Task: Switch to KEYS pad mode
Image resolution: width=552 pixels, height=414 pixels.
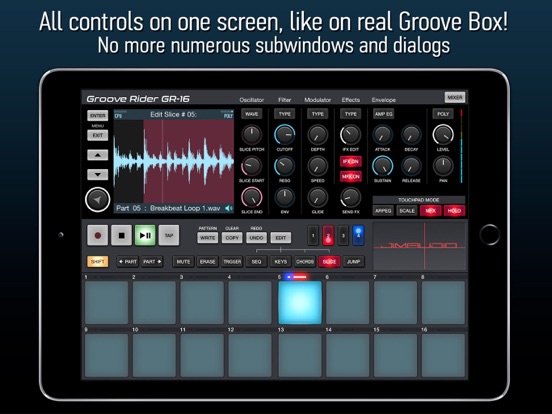Action: point(281,262)
